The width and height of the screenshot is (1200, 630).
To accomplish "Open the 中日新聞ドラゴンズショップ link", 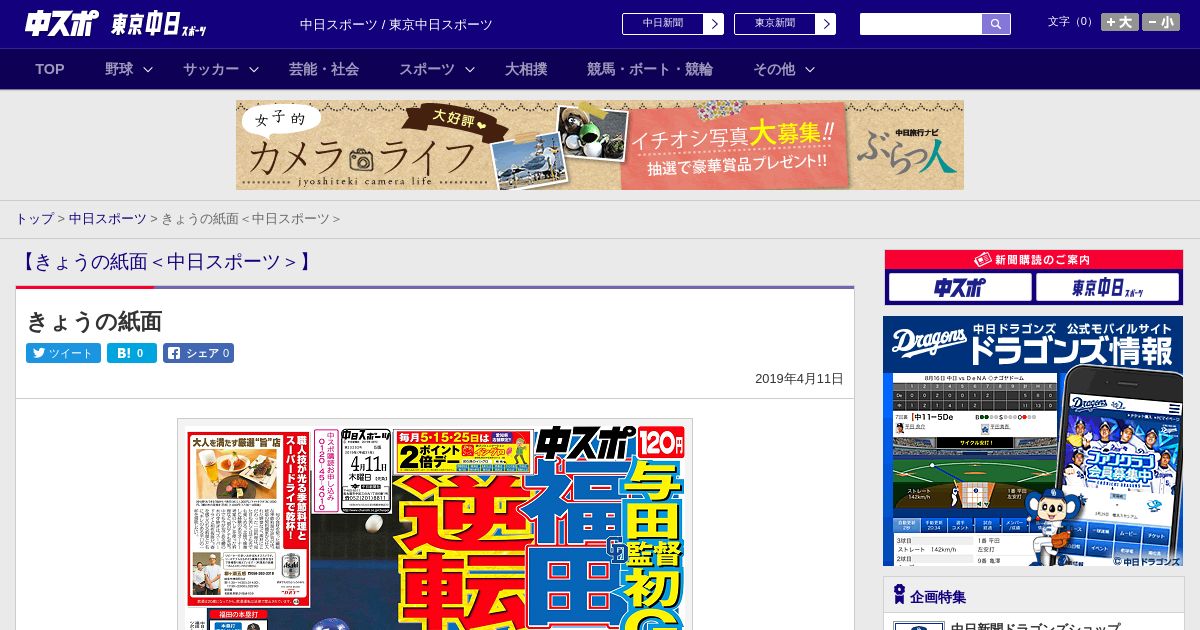I will coord(1034,626).
